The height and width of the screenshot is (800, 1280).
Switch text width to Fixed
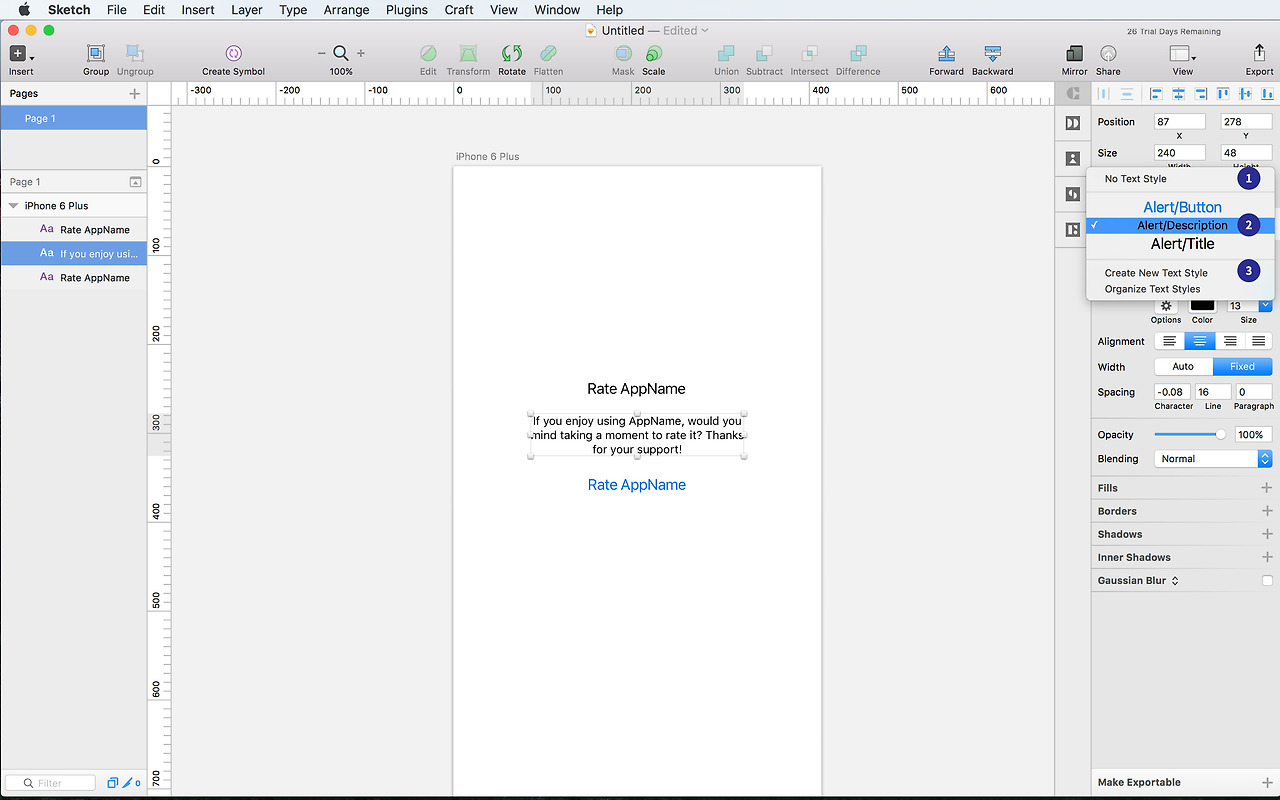point(1243,366)
